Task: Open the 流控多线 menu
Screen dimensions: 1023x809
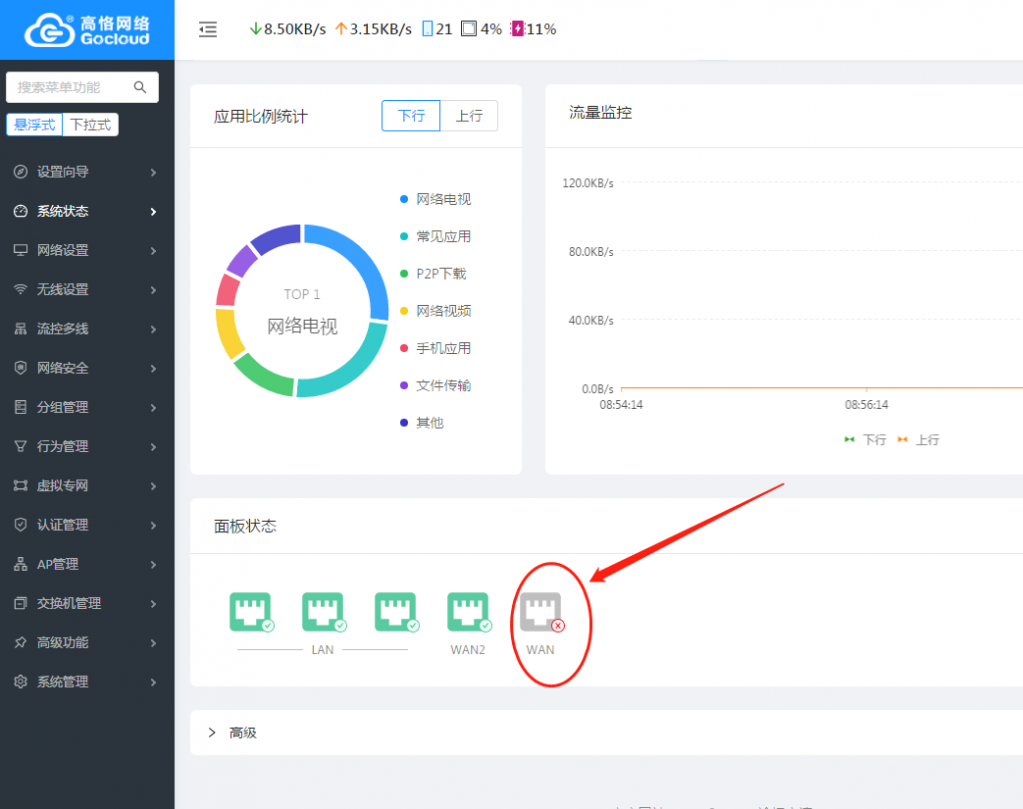Action: (x=63, y=328)
